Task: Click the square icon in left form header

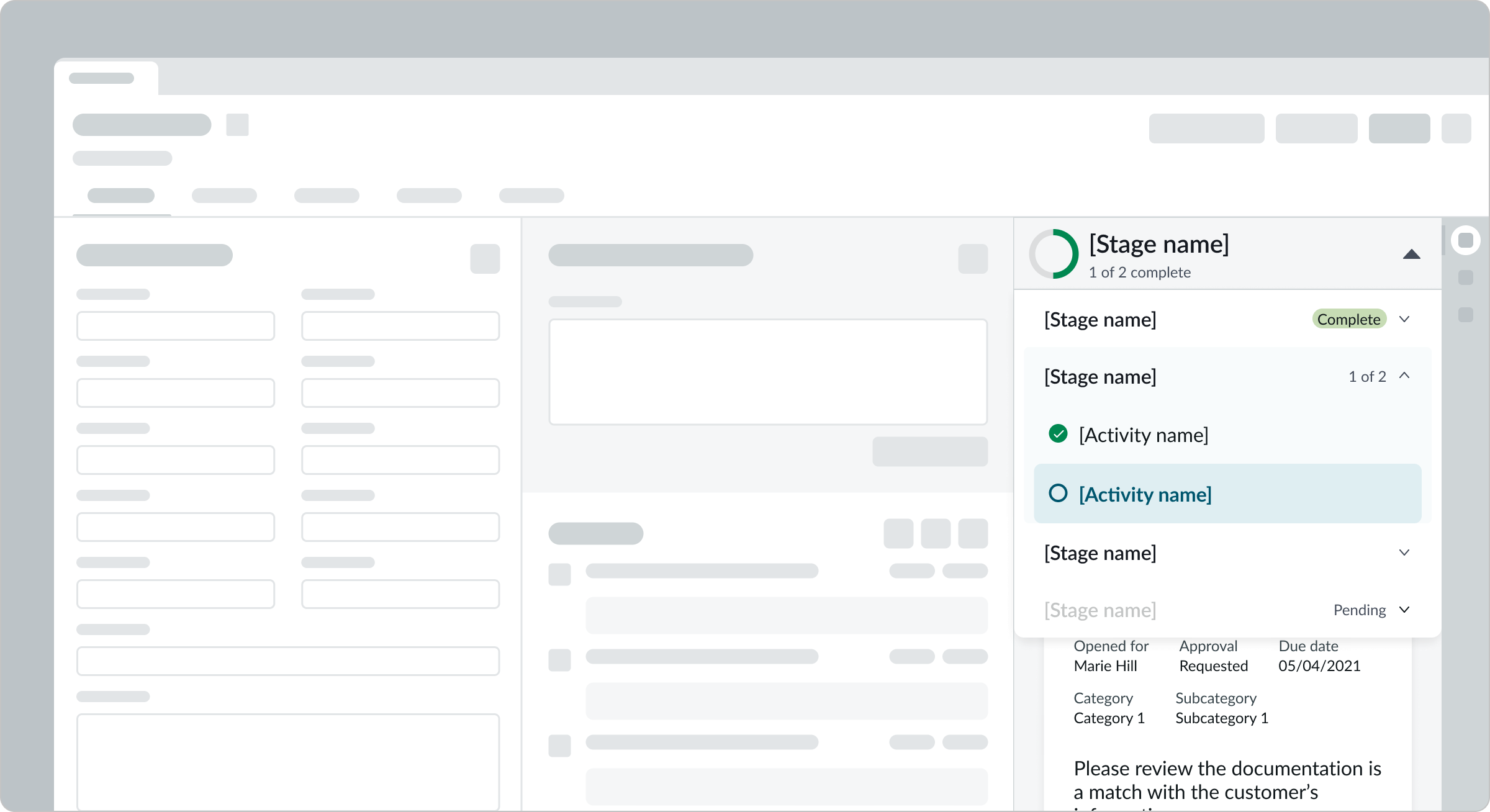Action: point(485,258)
